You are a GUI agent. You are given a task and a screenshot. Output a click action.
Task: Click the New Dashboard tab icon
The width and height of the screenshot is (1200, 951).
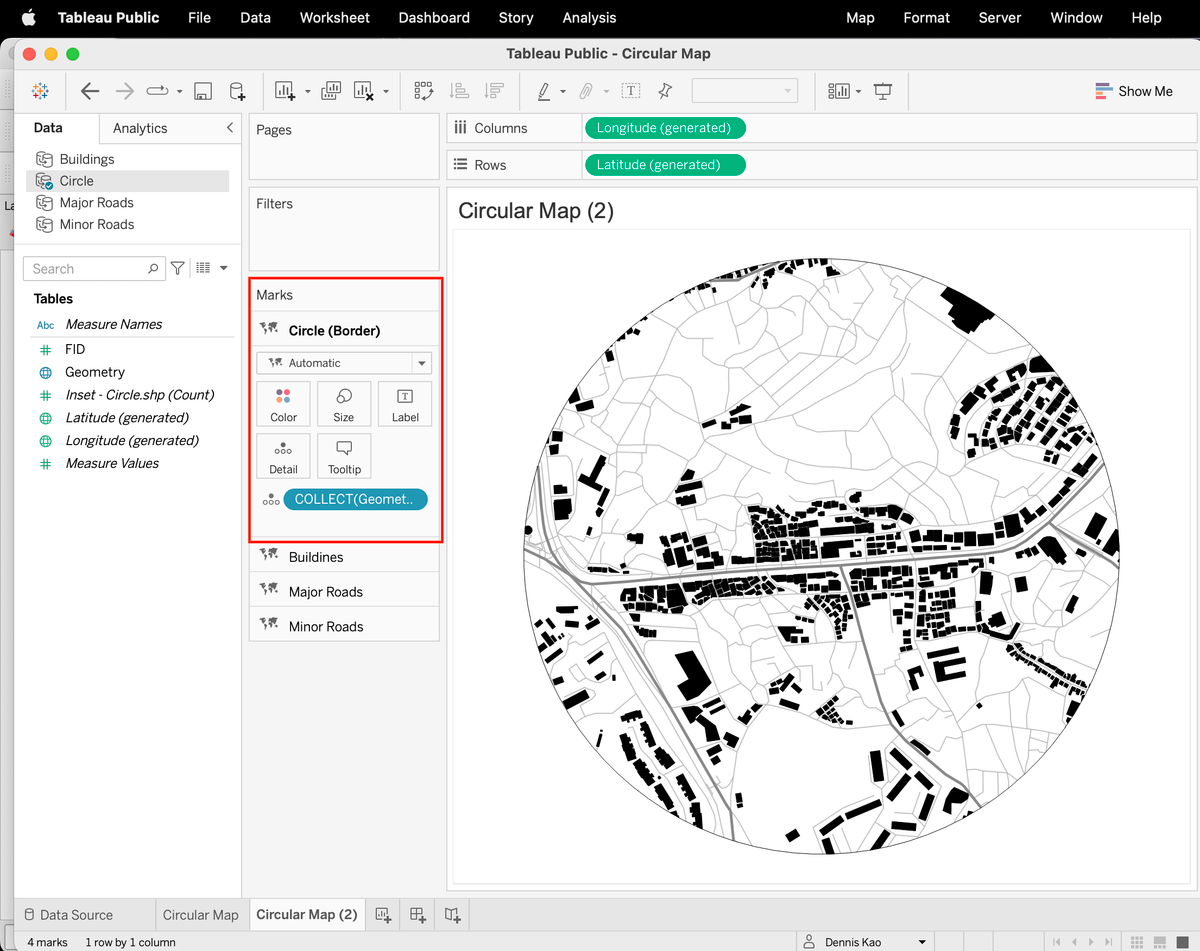coord(418,914)
